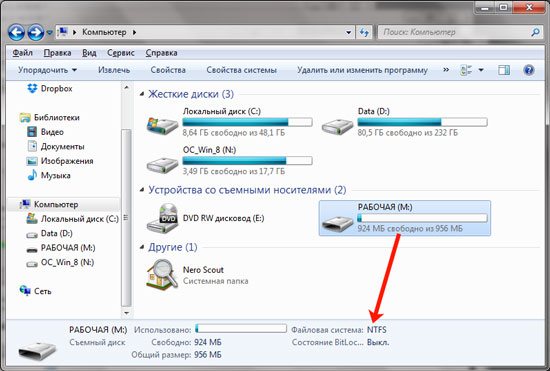Click the Состояние BitLocker value Выкл.

click(378, 342)
